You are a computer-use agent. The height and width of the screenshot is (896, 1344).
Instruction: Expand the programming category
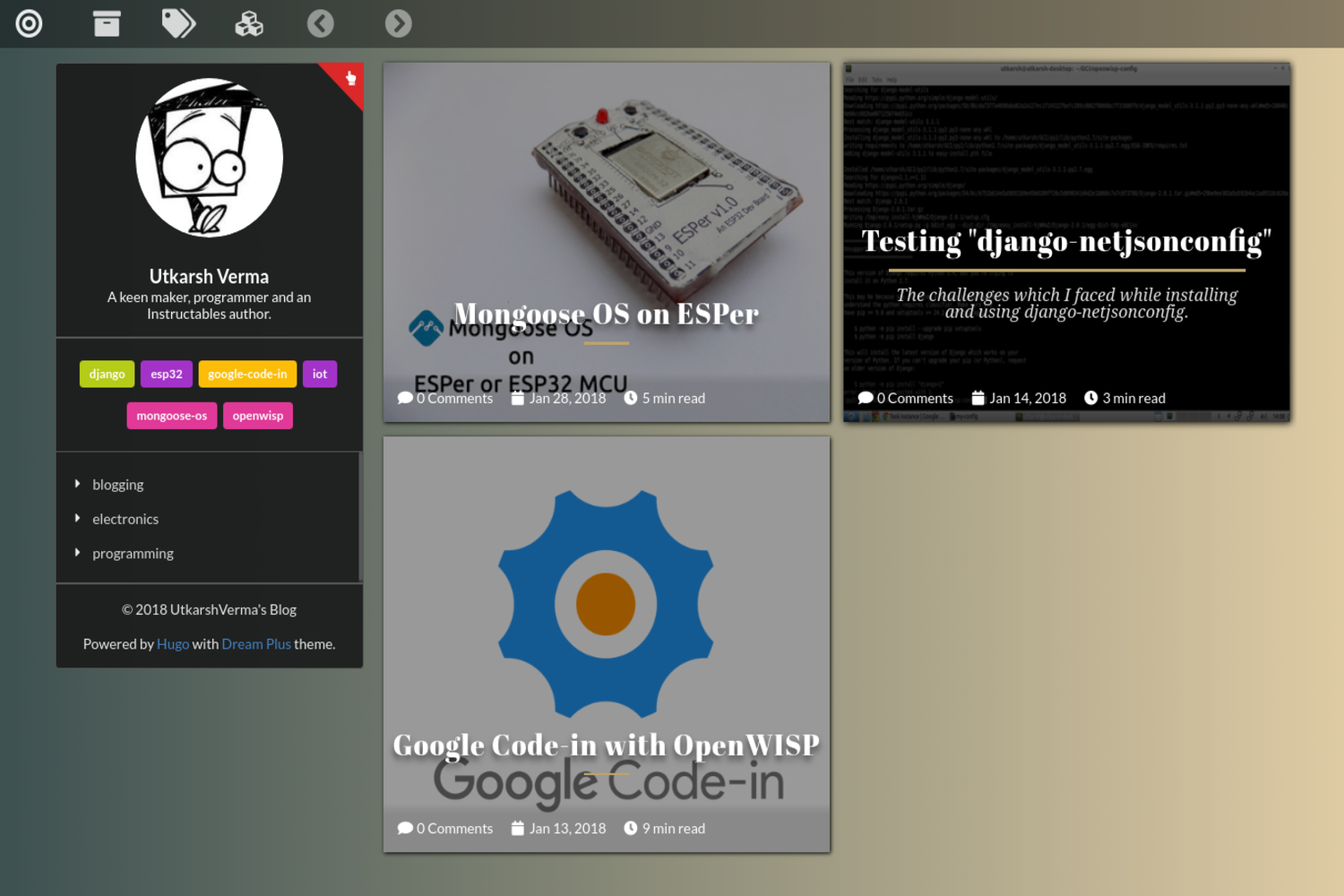click(x=78, y=553)
